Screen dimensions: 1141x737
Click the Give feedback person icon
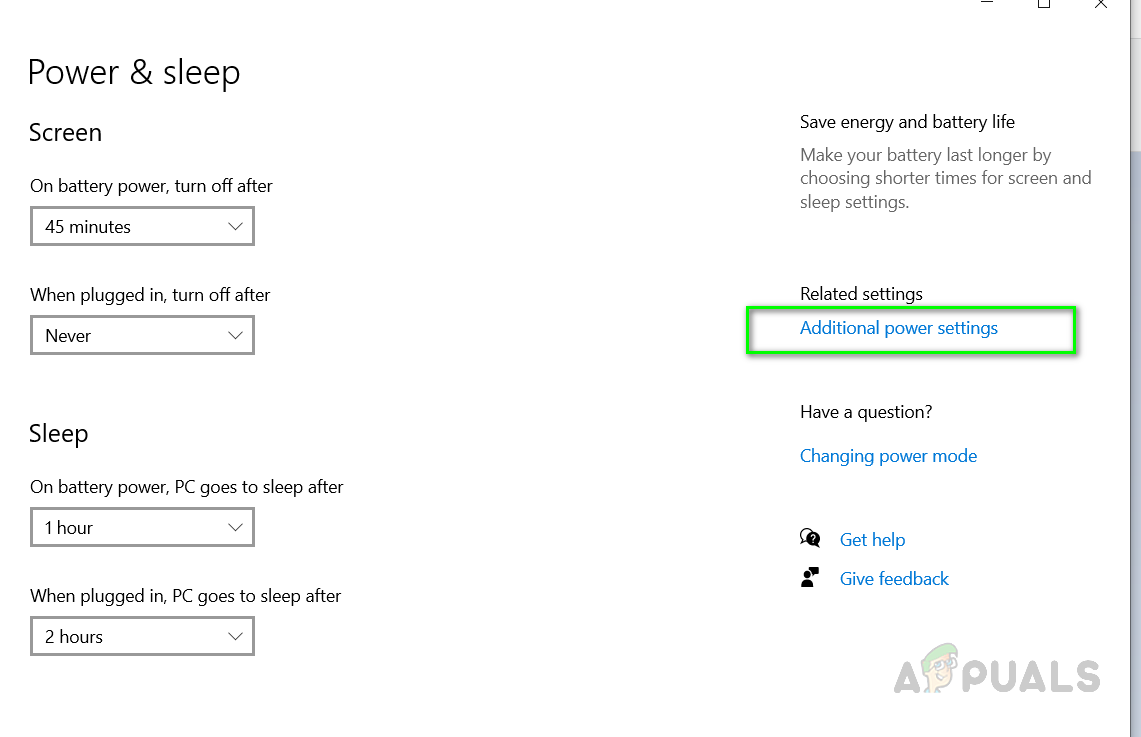(x=810, y=578)
